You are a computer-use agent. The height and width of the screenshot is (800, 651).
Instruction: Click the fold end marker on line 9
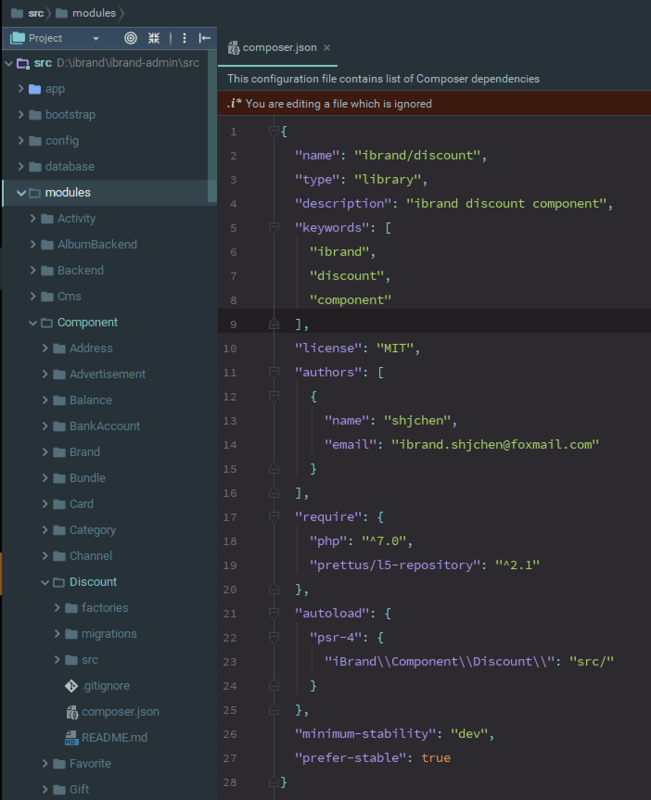pos(273,324)
